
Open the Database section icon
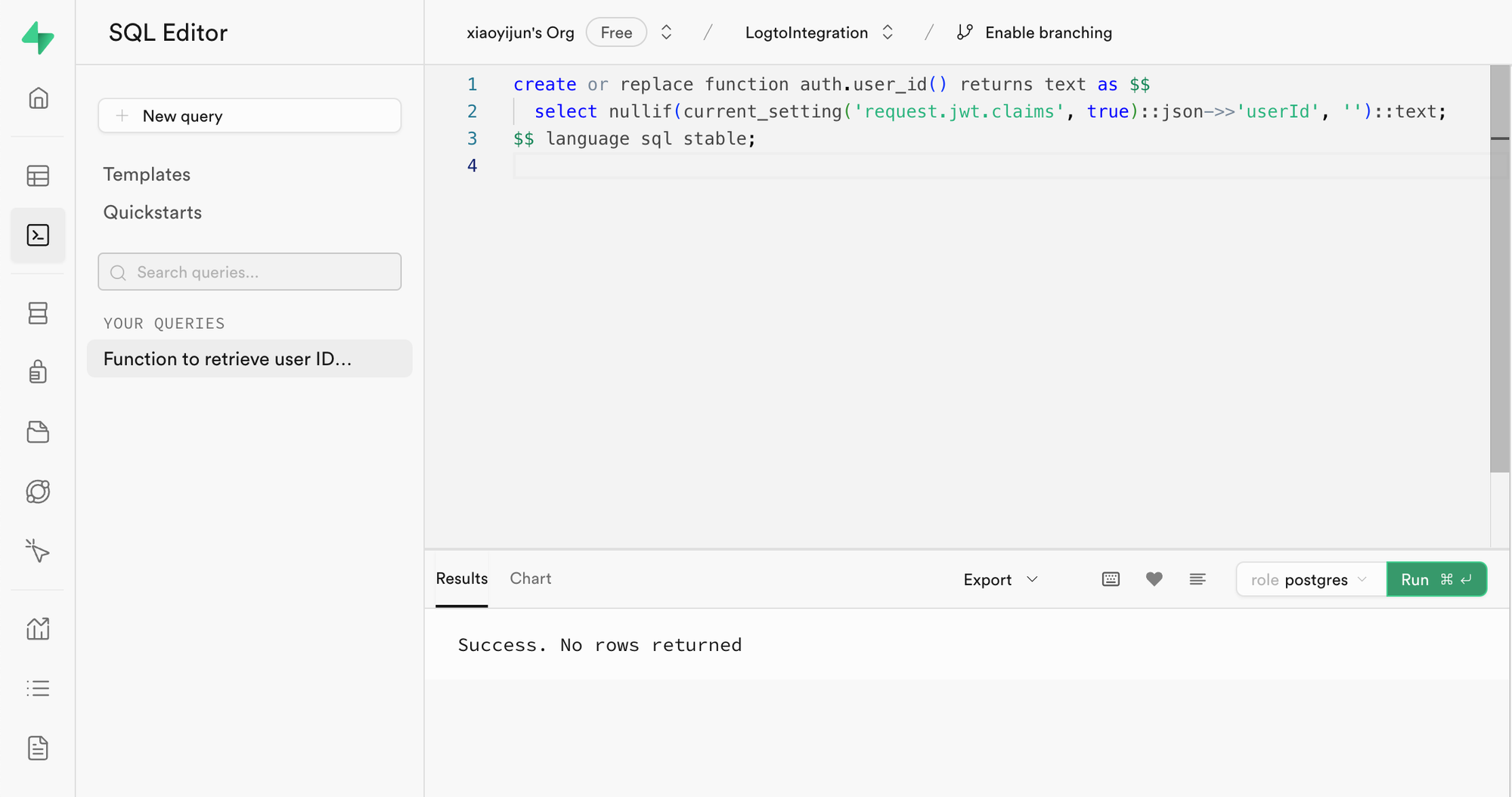[x=38, y=313]
